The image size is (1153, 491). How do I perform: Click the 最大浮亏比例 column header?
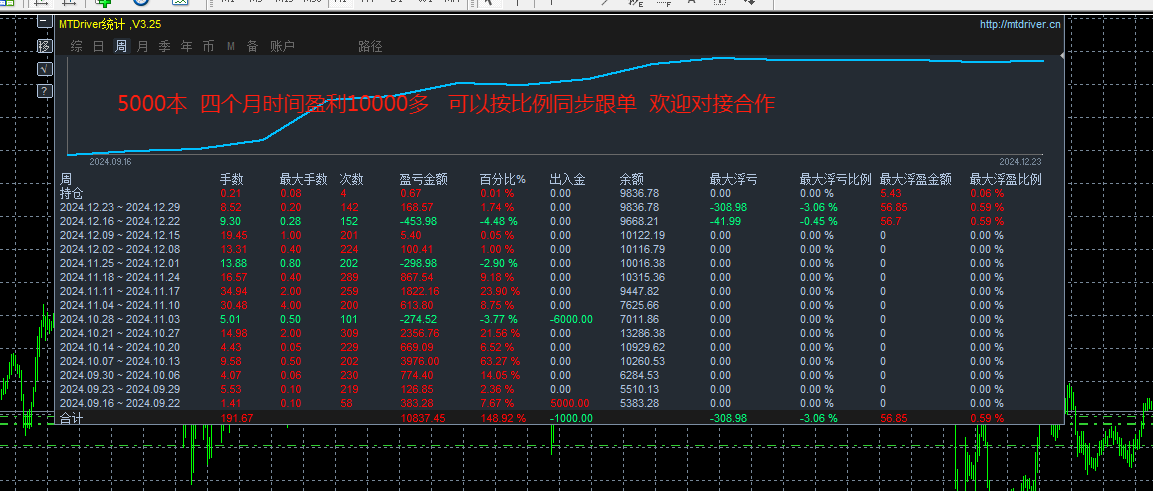(835, 179)
